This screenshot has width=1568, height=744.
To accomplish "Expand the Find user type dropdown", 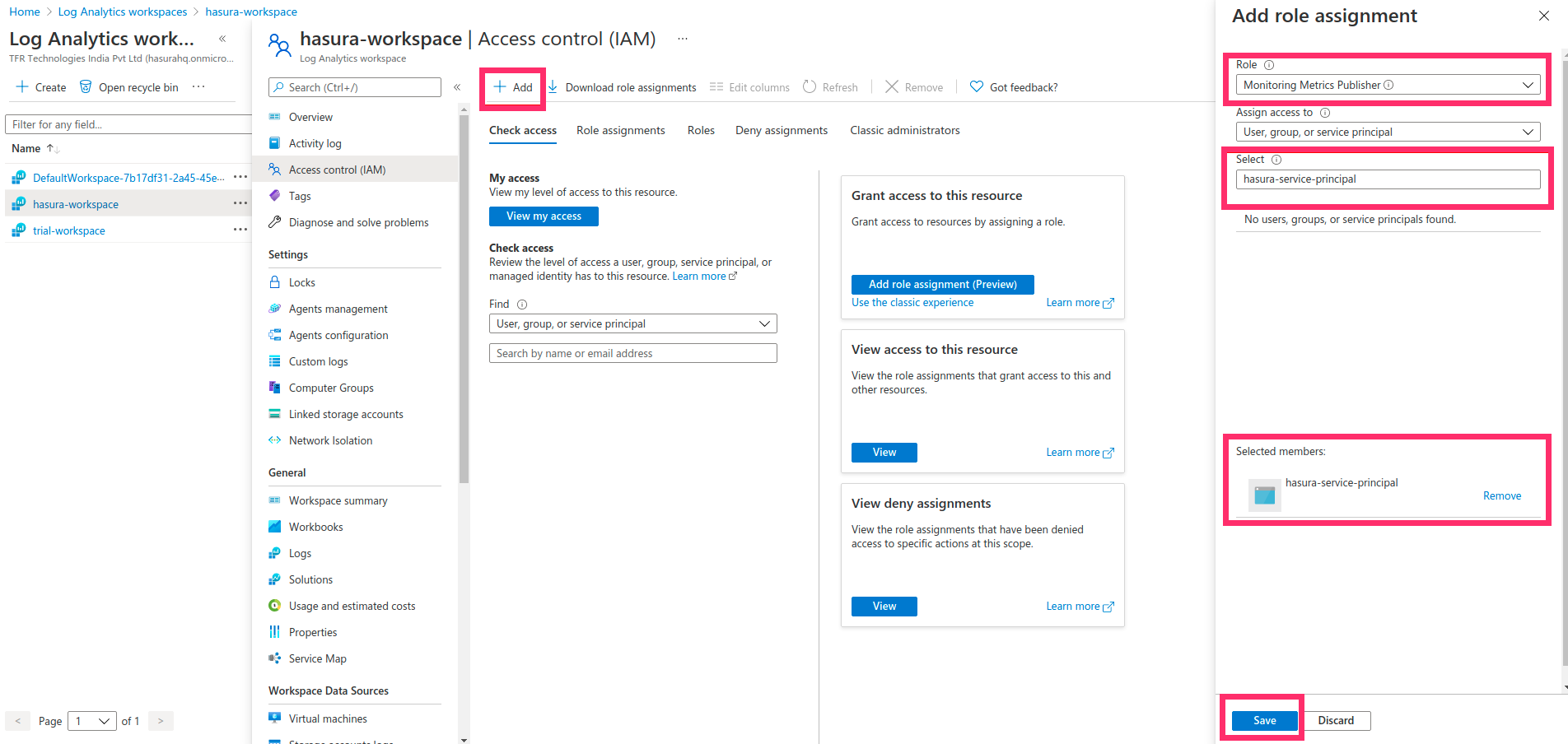I will 632,323.
